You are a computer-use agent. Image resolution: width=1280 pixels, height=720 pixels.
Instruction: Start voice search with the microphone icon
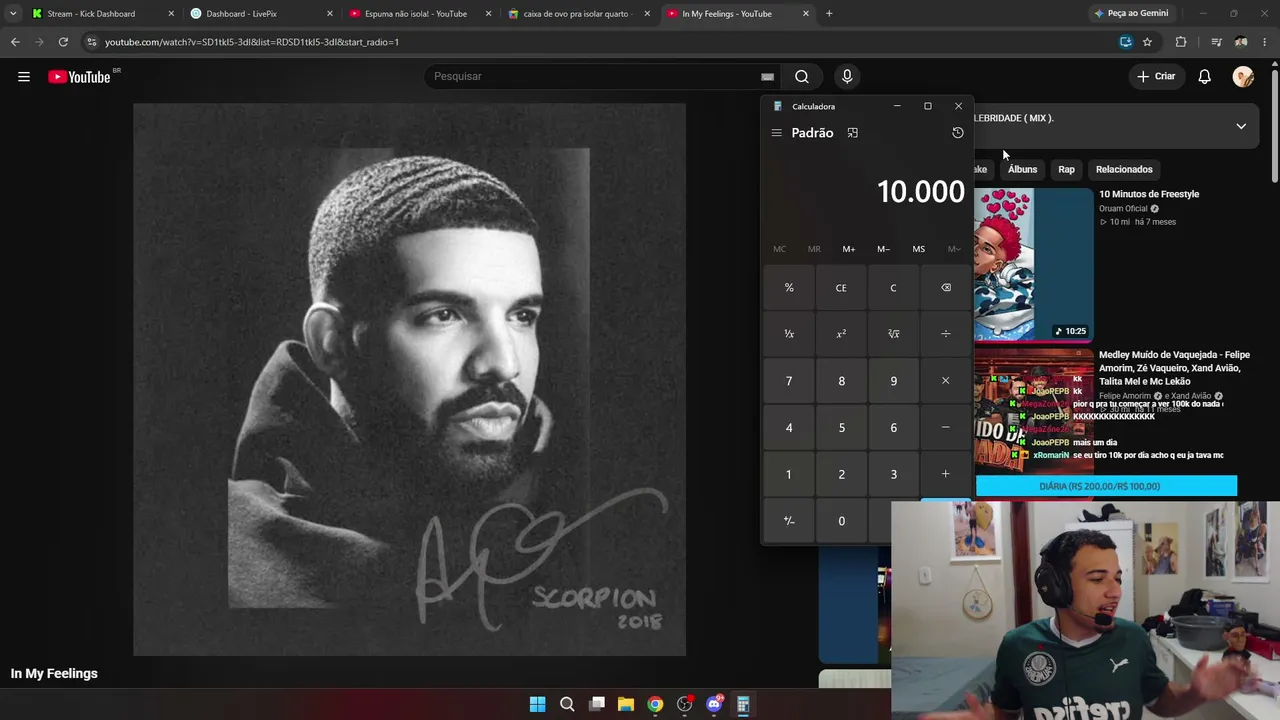click(x=847, y=76)
